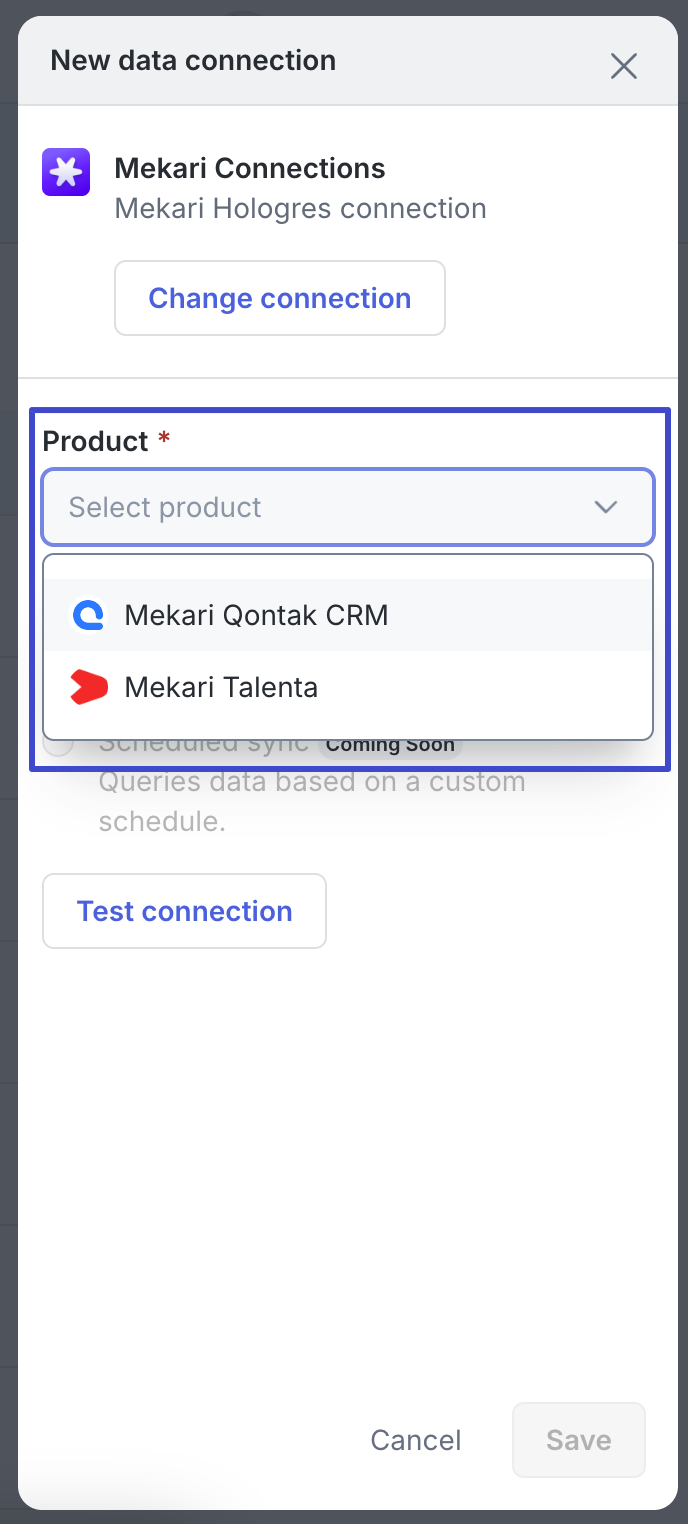Viewport: 688px width, 1524px height.
Task: Click the New data connection dialog title
Action: click(x=193, y=60)
